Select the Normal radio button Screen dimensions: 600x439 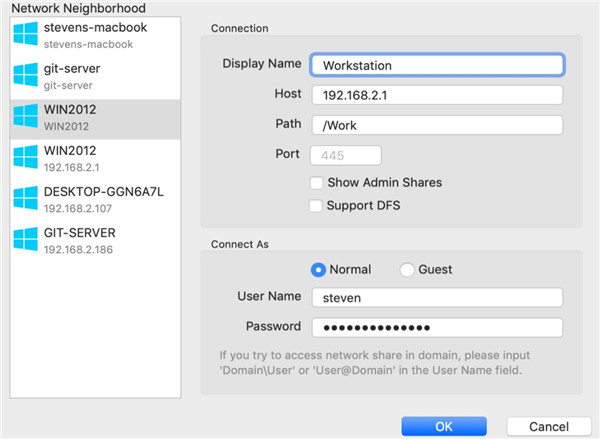coord(319,269)
